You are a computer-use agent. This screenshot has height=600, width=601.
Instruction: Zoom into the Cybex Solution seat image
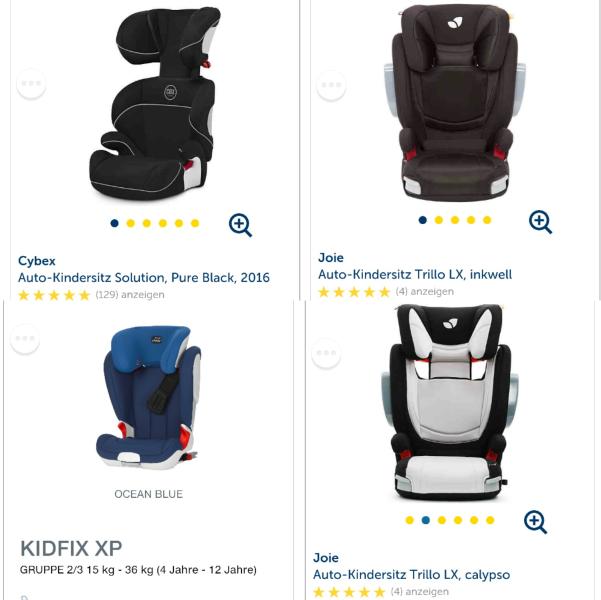tap(240, 225)
